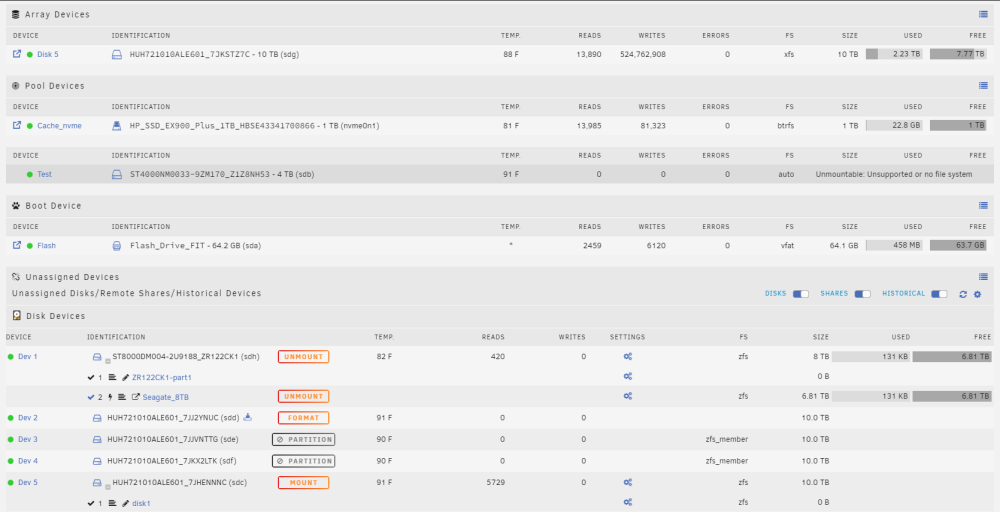This screenshot has width=1000, height=512.
Task: Open the Disk 5 link
Action: 48,55
